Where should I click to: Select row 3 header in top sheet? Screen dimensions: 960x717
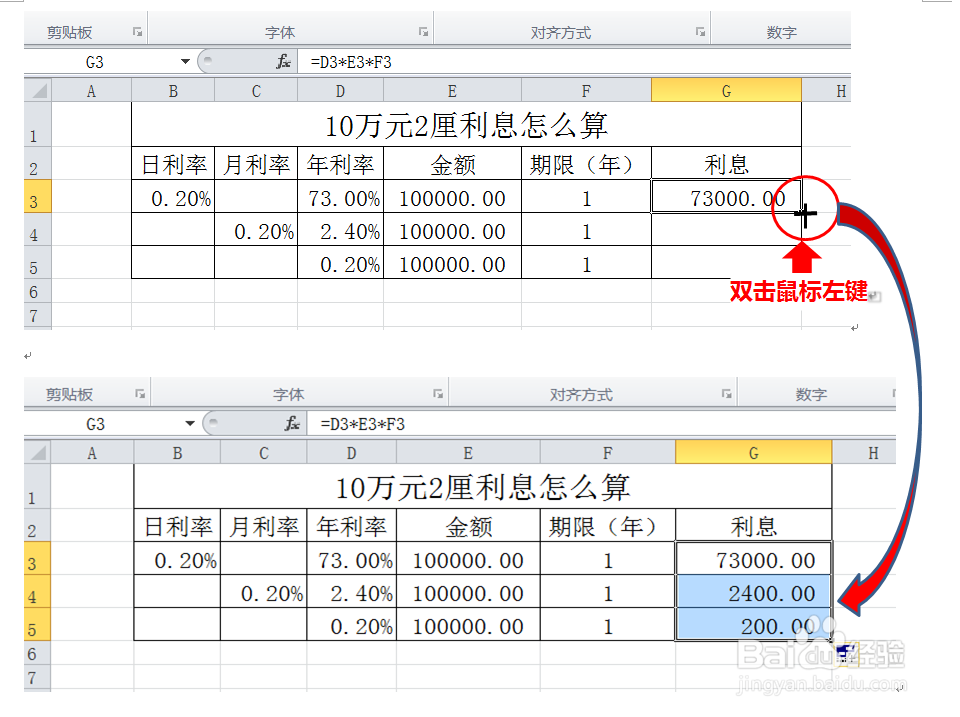coord(38,196)
